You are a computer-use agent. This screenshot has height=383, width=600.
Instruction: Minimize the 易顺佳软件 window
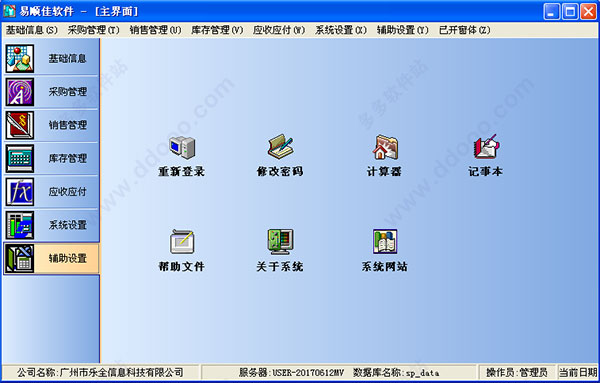pos(551,11)
